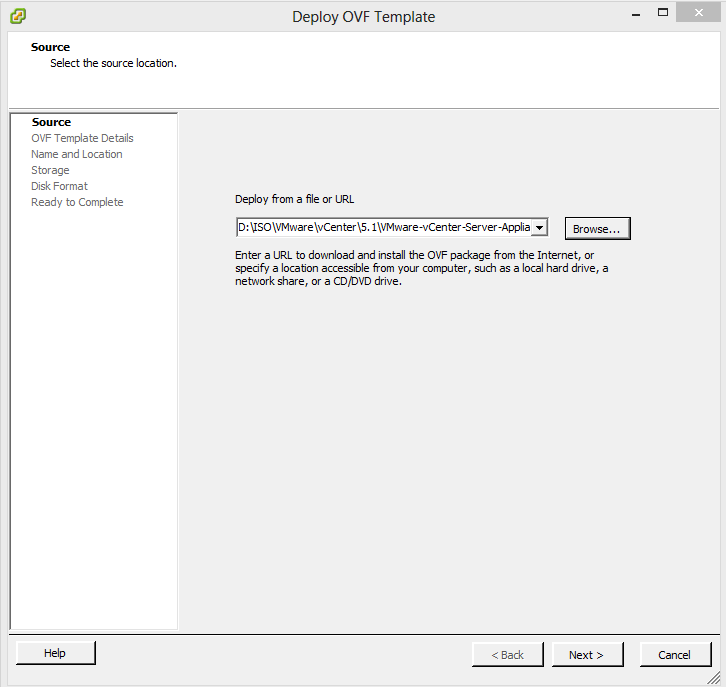Viewport: 726px width, 687px height.
Task: Click the < Back button
Action: click(x=507, y=655)
